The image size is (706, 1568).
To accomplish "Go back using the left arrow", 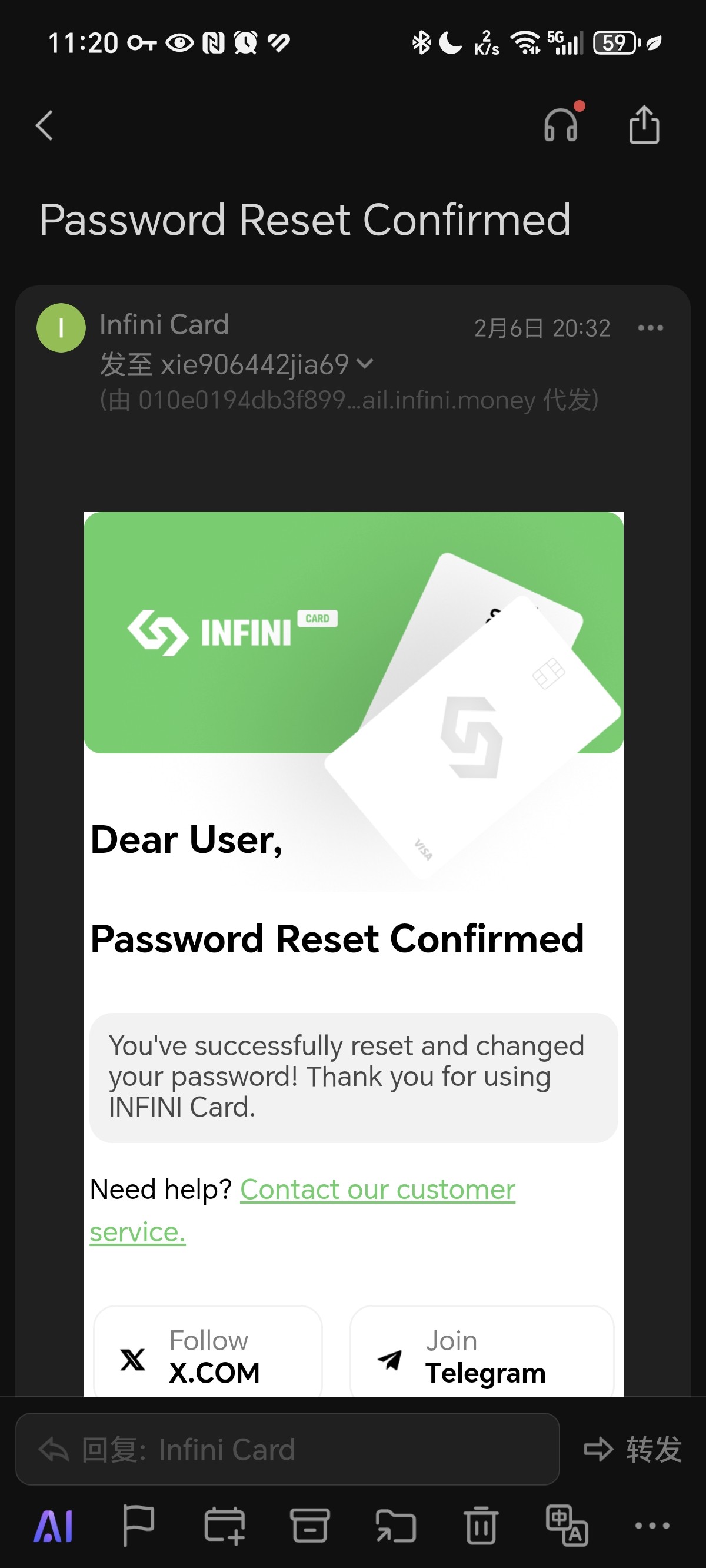I will click(x=45, y=126).
